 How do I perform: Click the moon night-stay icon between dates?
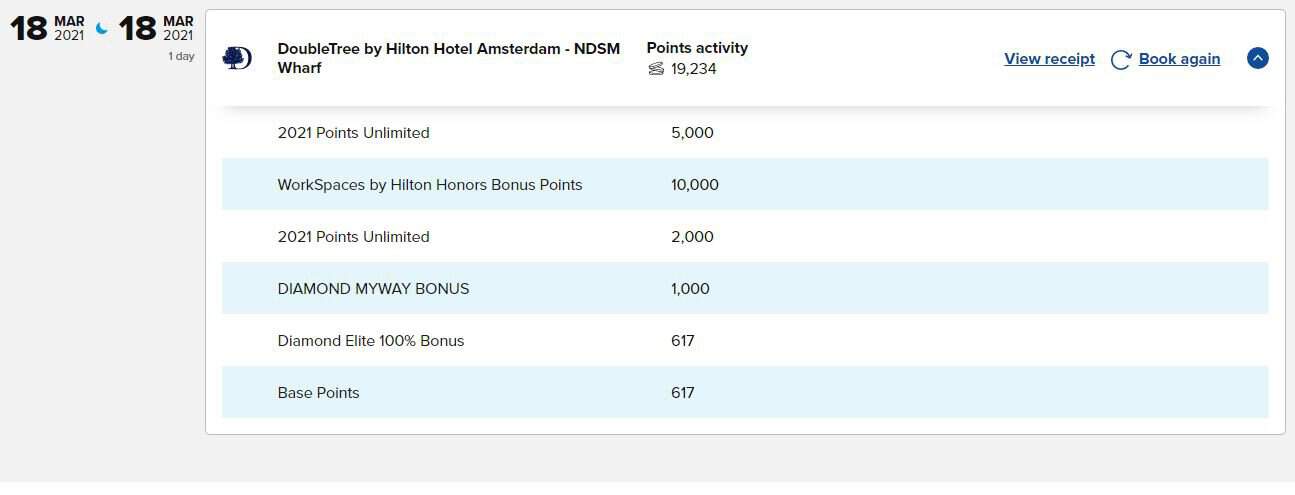coord(102,29)
